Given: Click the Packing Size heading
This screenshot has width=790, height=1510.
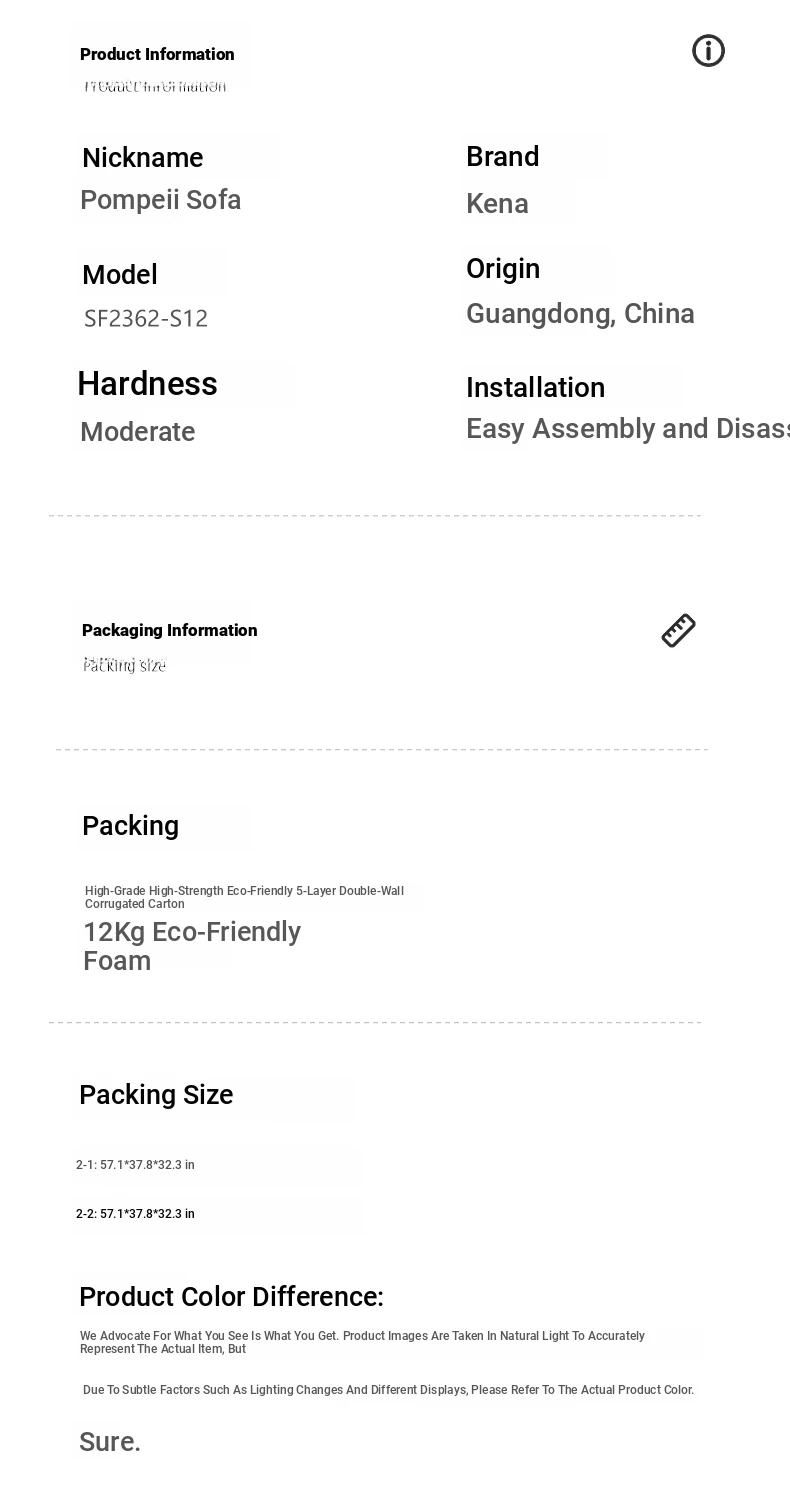Looking at the screenshot, I should coord(156,1095).
